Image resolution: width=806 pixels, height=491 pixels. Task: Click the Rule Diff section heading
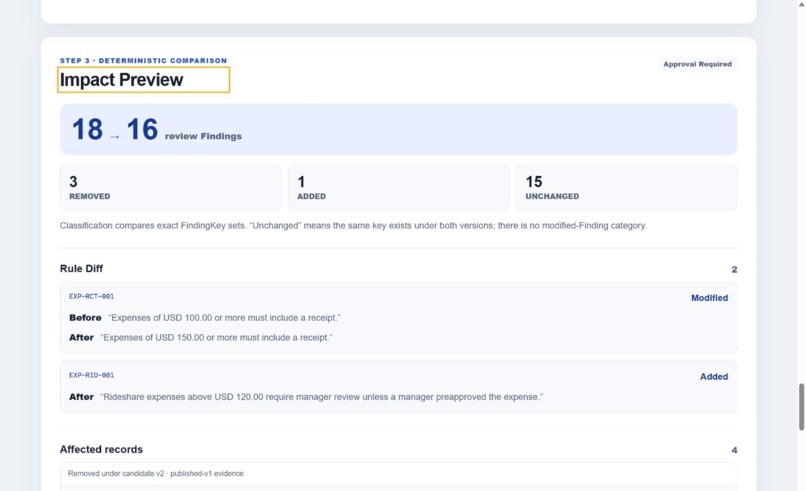(81, 269)
